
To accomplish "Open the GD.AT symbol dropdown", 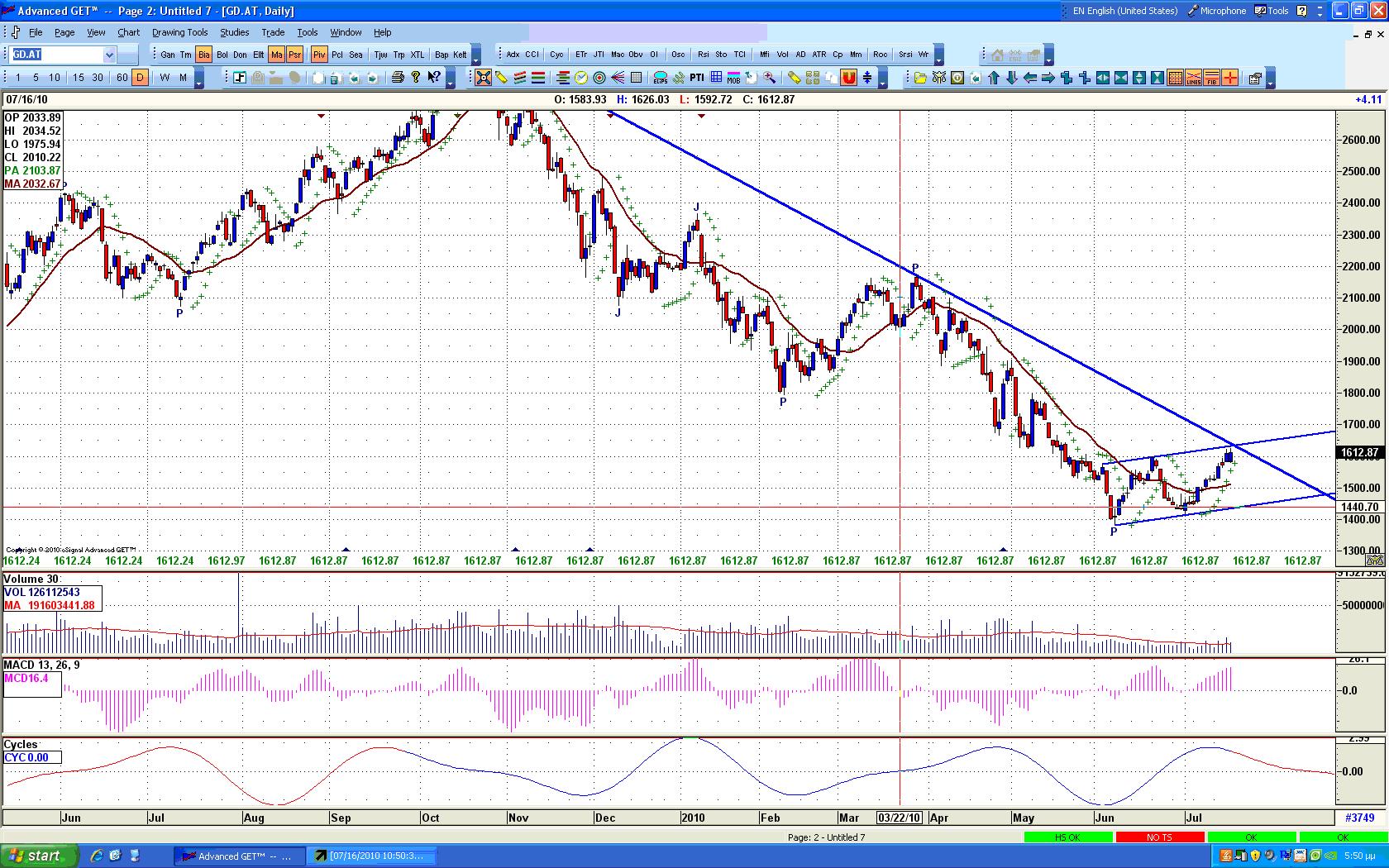I will coord(109,55).
